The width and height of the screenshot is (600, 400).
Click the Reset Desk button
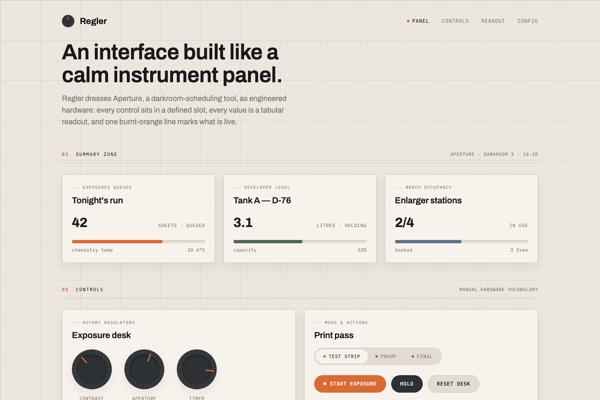[453, 384]
